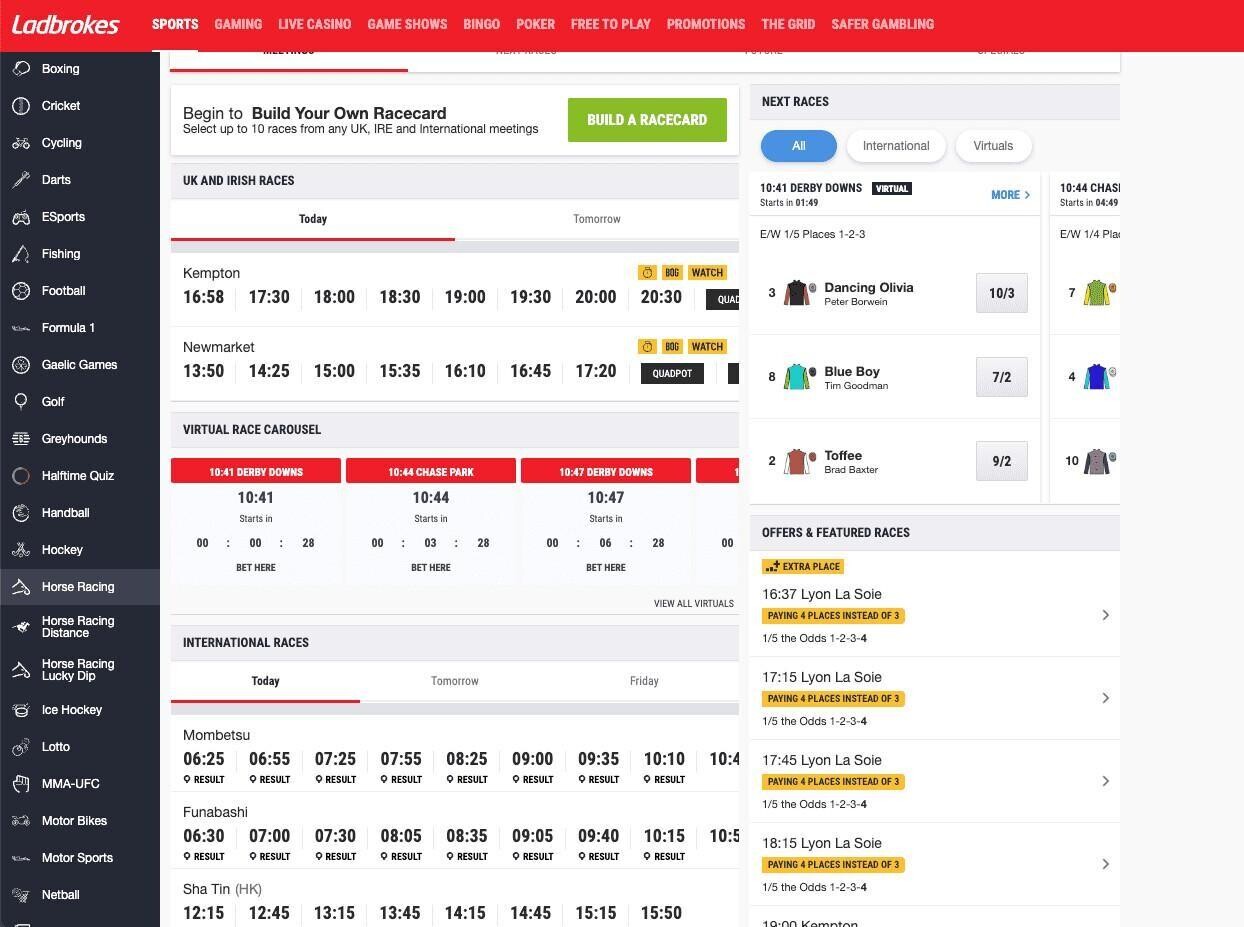This screenshot has height=927, width=1244.
Task: Select the Ice Hockey icon
Action: pyautogui.click(x=21, y=710)
